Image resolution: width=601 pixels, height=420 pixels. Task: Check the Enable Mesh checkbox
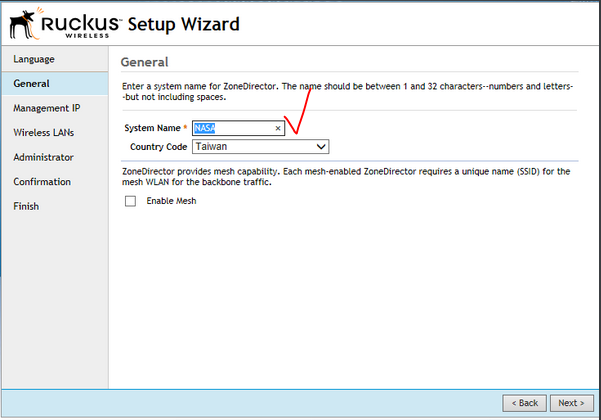pos(130,201)
